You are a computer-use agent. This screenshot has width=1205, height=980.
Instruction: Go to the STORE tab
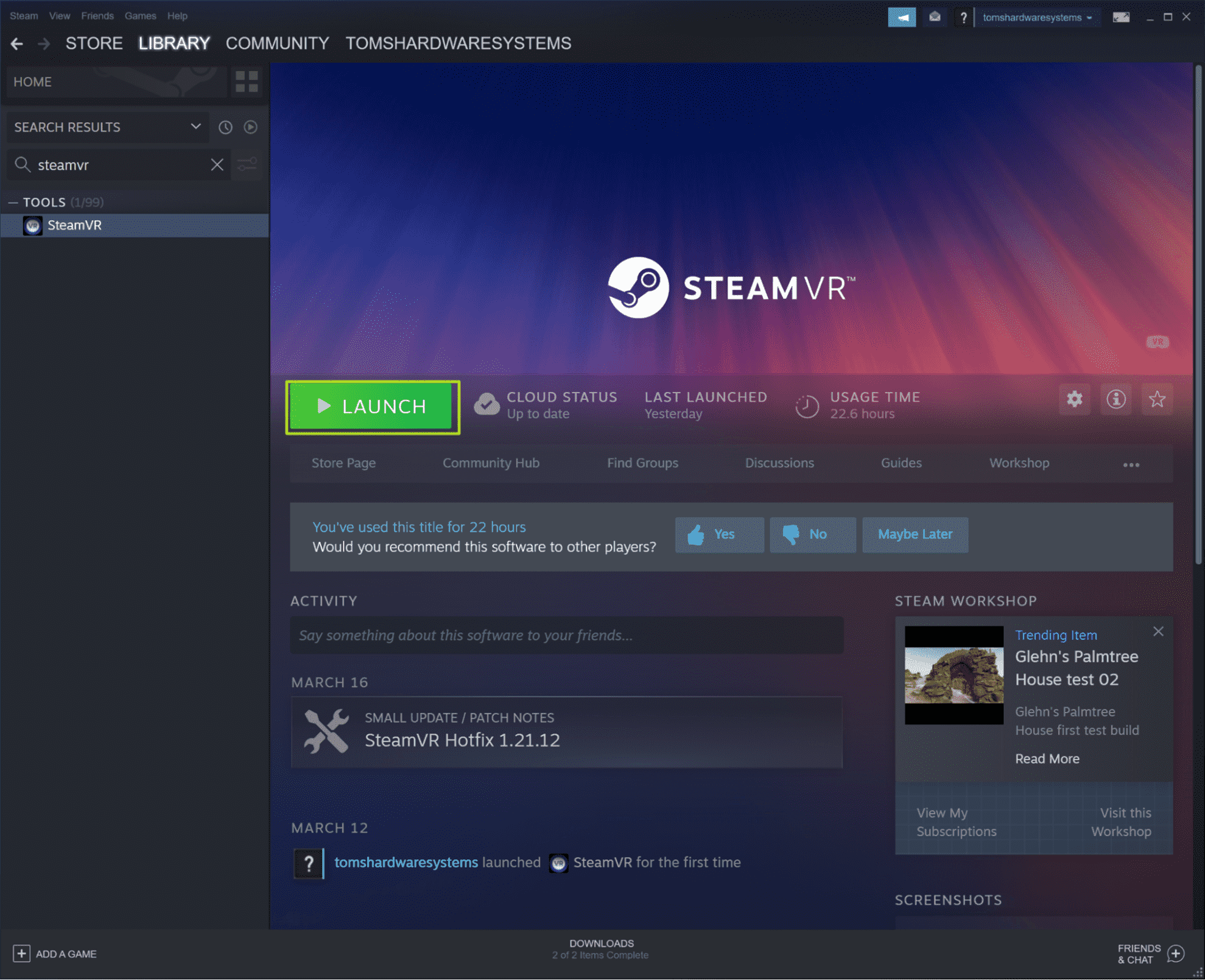94,44
